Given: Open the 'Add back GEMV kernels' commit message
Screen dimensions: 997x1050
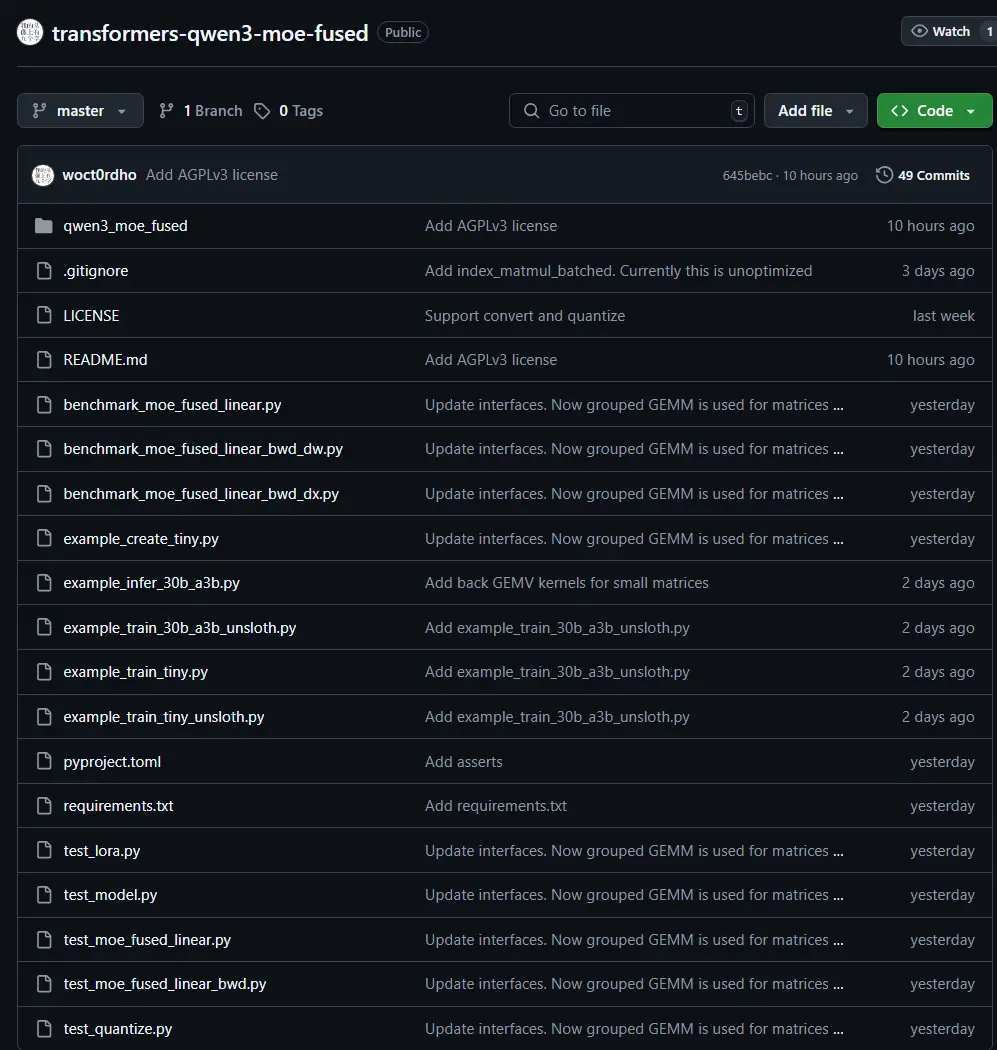Looking at the screenshot, I should tap(566, 583).
